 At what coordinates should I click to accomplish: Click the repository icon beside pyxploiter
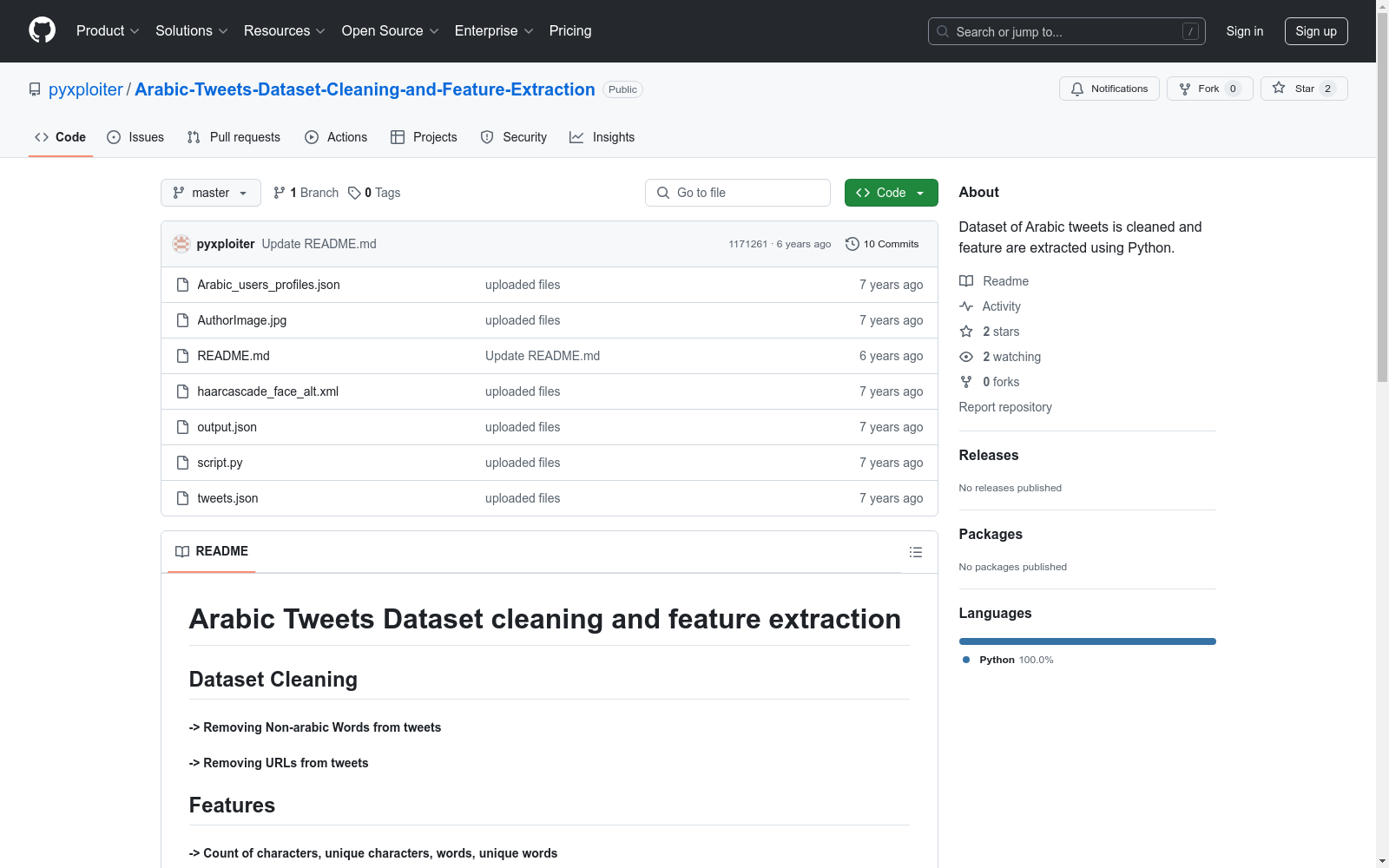(x=35, y=89)
